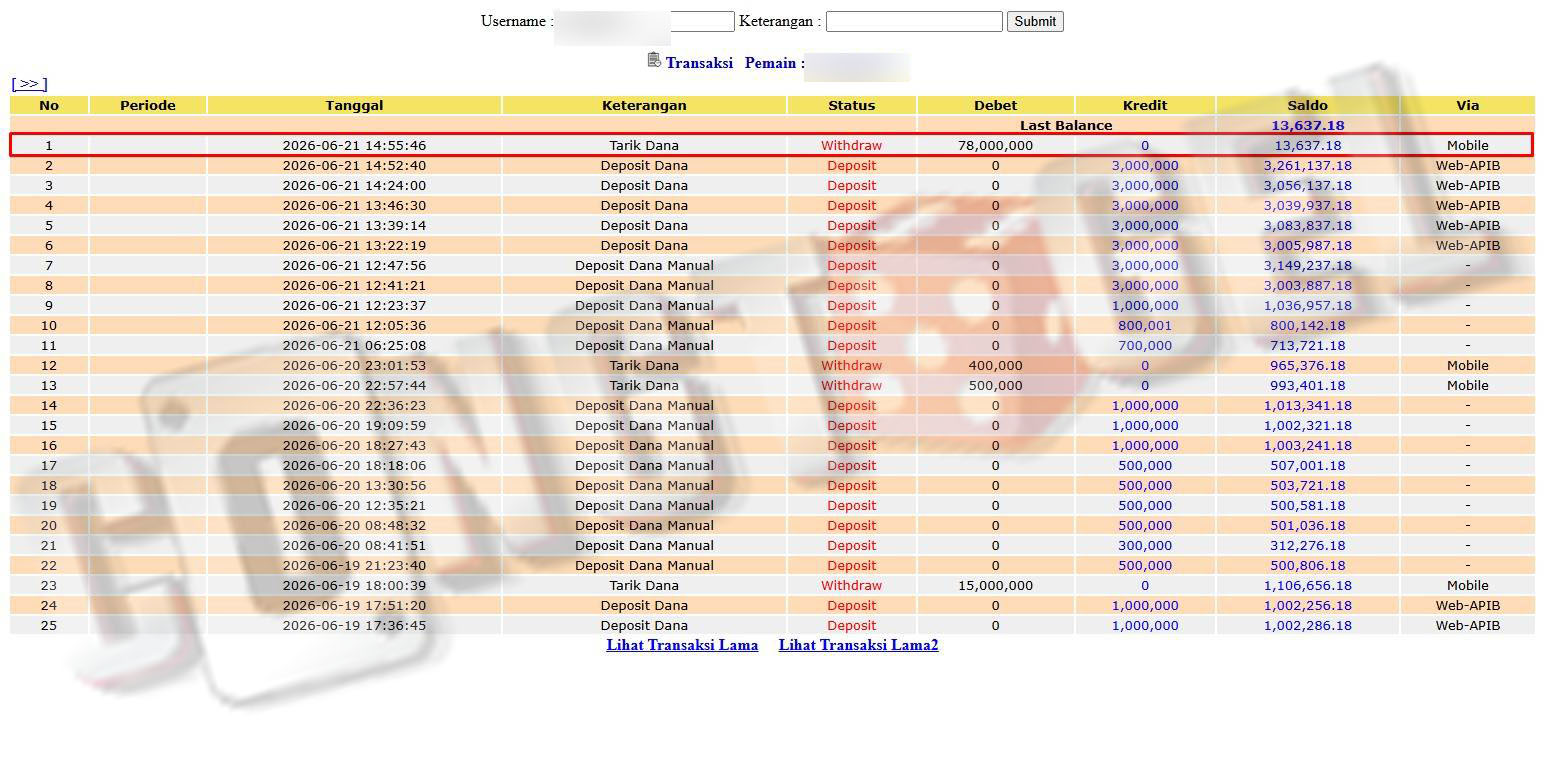Click the Last Balance value 13,637.18

[x=1307, y=125]
